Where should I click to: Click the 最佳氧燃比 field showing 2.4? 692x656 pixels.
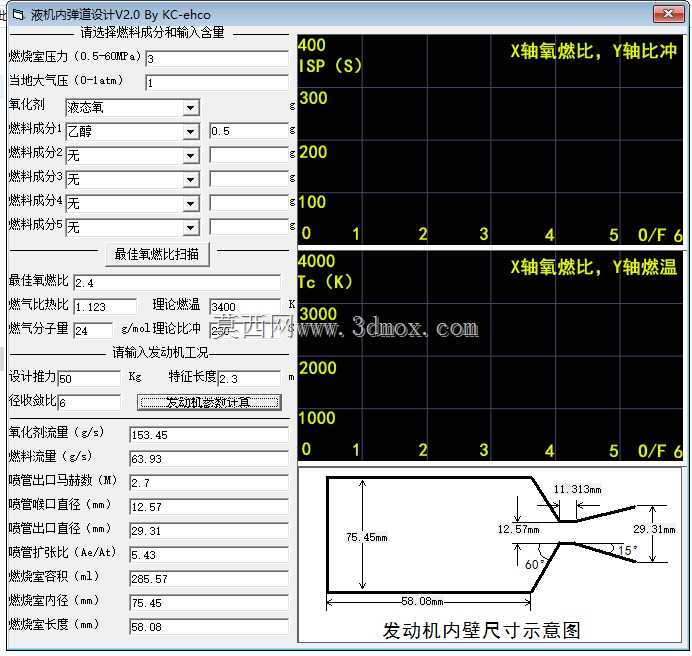[177, 283]
